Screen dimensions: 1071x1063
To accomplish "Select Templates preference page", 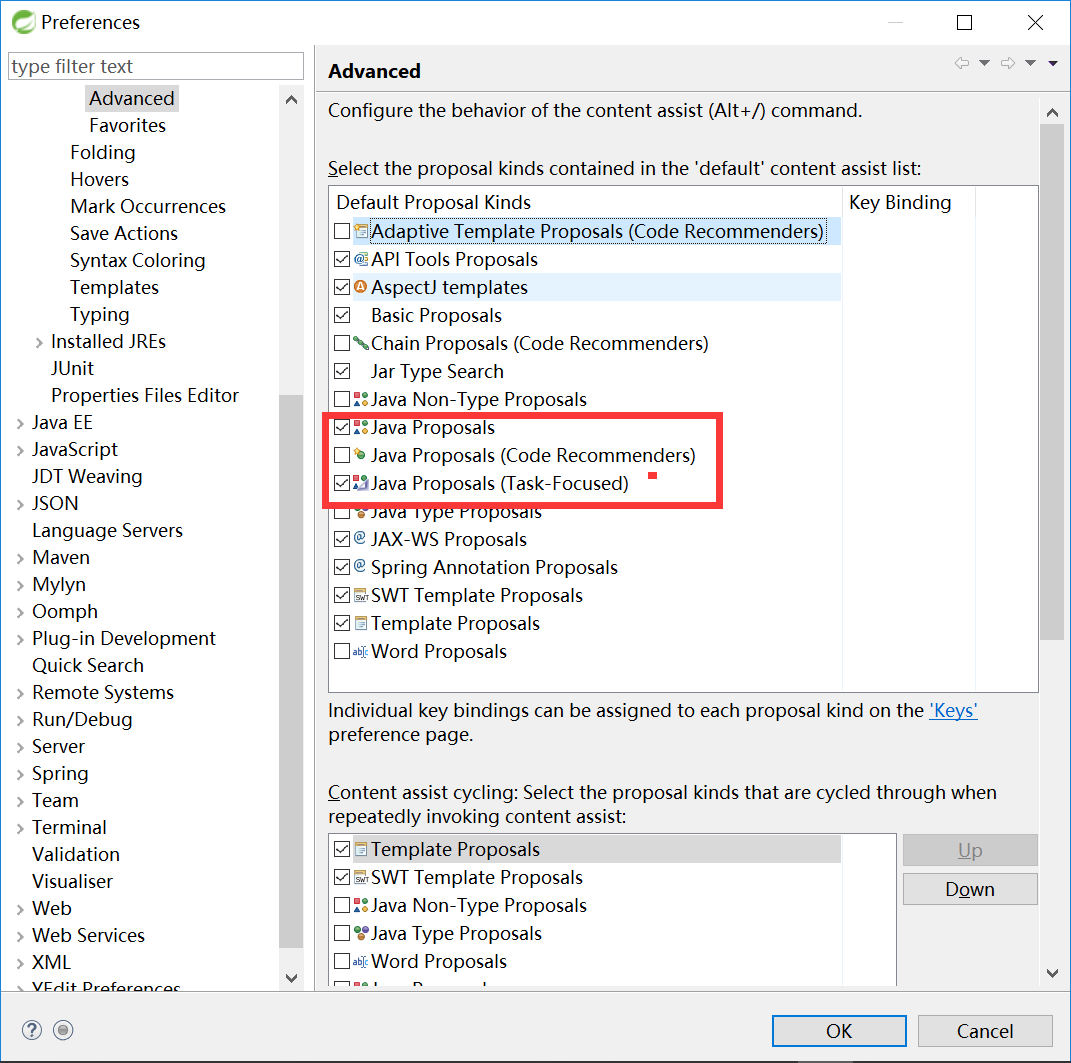I will (114, 287).
